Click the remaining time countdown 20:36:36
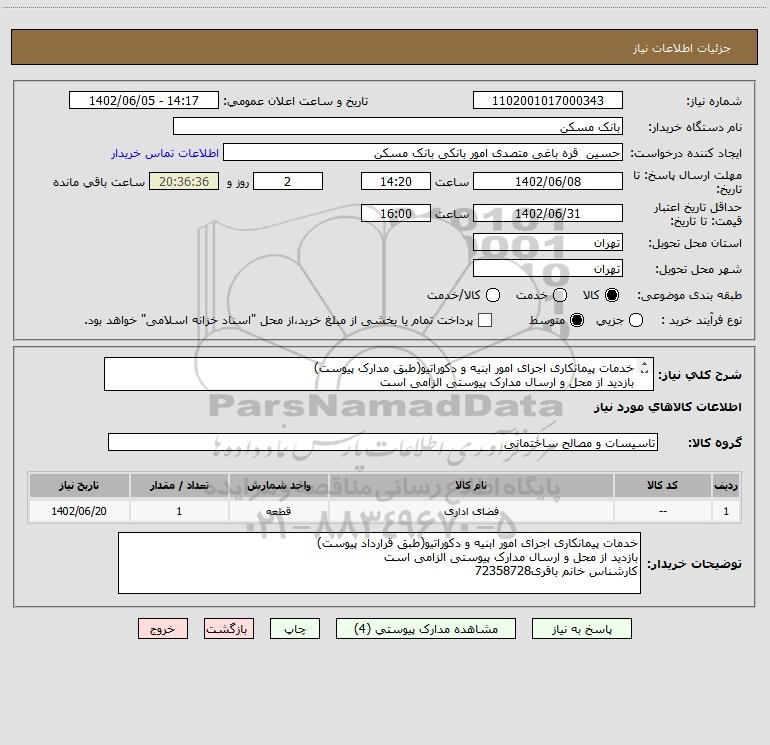Image resolution: width=770 pixels, height=745 pixels. [184, 181]
